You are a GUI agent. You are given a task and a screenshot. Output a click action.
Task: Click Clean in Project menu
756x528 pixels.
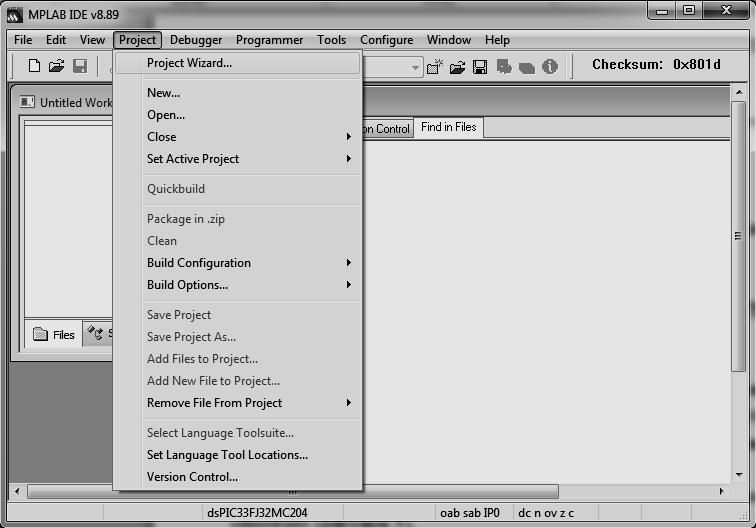238,241
